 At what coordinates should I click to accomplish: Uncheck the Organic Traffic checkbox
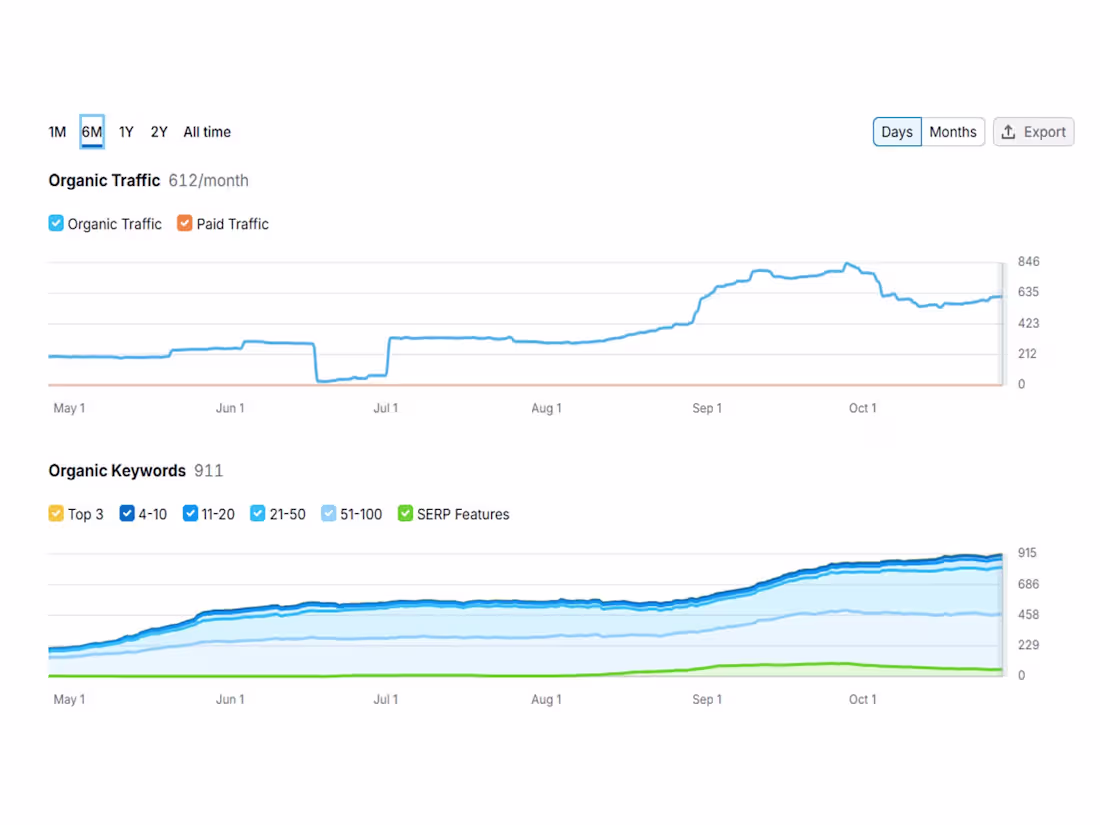[56, 223]
